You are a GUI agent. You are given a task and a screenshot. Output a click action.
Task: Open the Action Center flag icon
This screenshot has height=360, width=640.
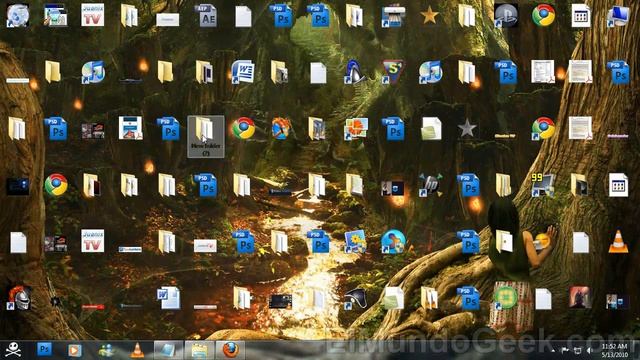point(565,350)
